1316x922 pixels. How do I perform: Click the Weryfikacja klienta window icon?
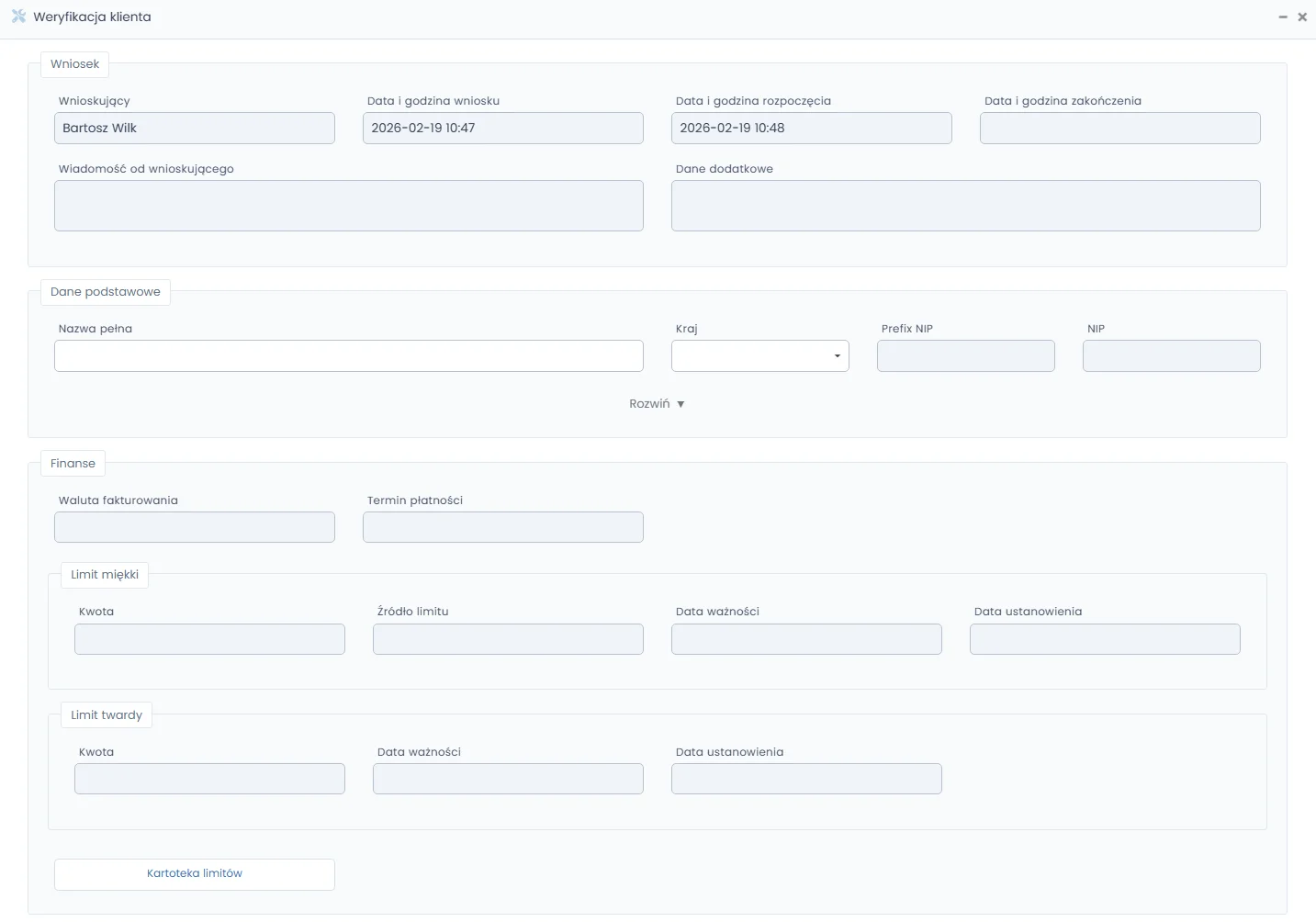[18, 17]
